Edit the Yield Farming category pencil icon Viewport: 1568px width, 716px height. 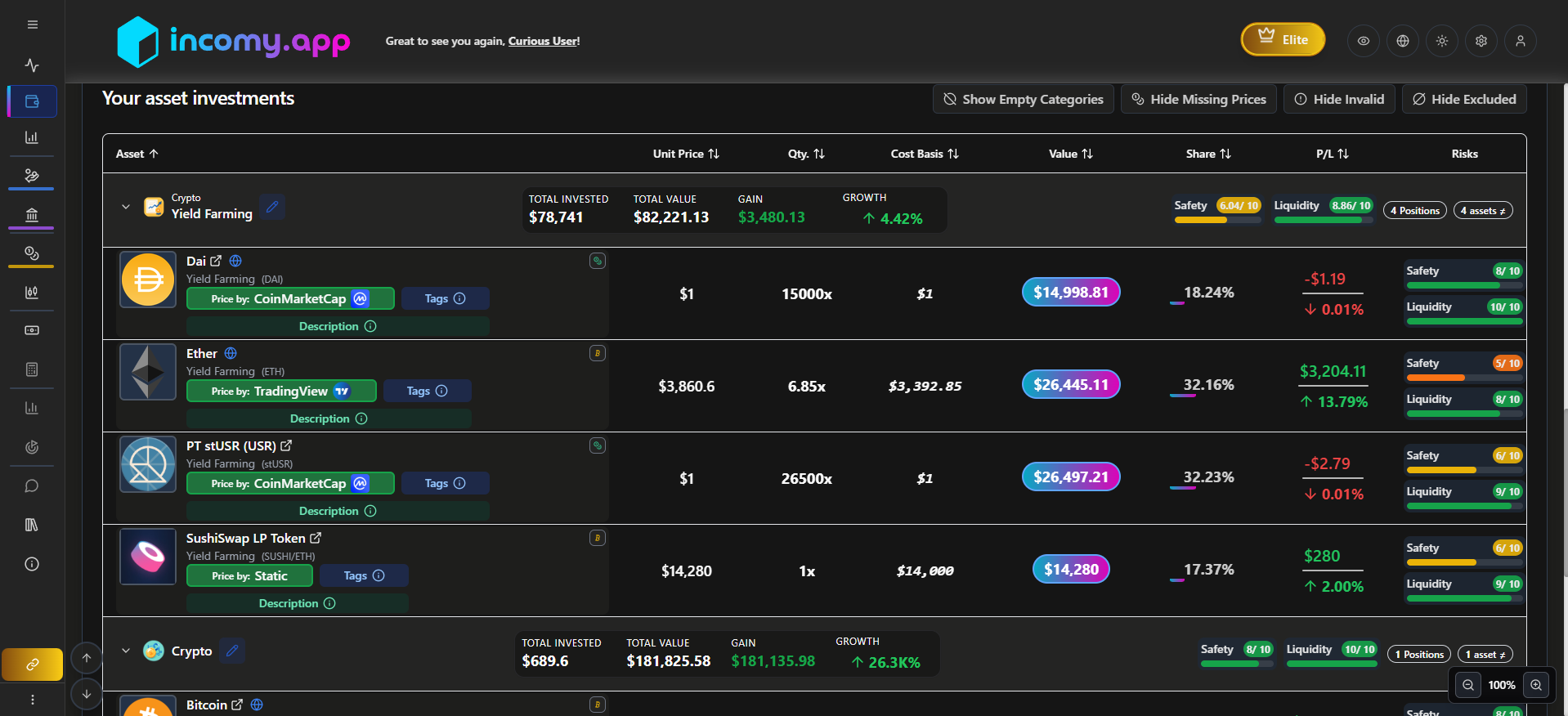[273, 207]
